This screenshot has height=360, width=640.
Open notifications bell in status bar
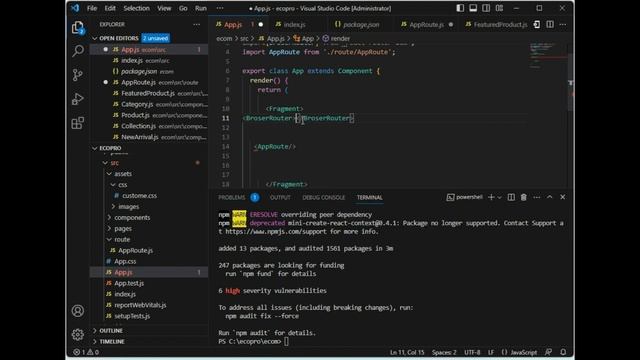click(x=563, y=352)
